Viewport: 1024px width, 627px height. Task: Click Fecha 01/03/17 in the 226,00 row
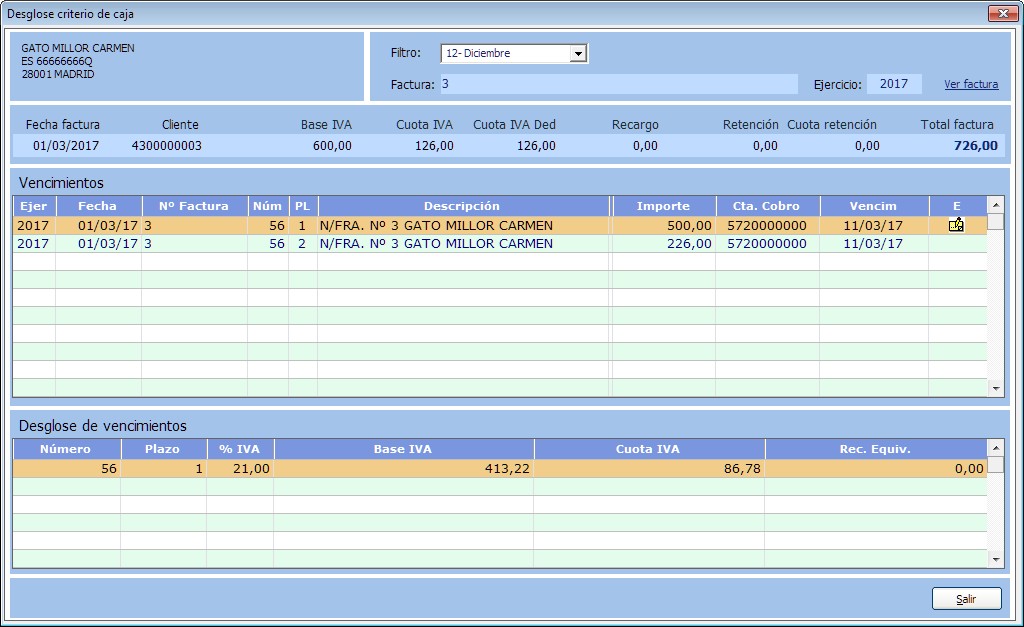99,244
